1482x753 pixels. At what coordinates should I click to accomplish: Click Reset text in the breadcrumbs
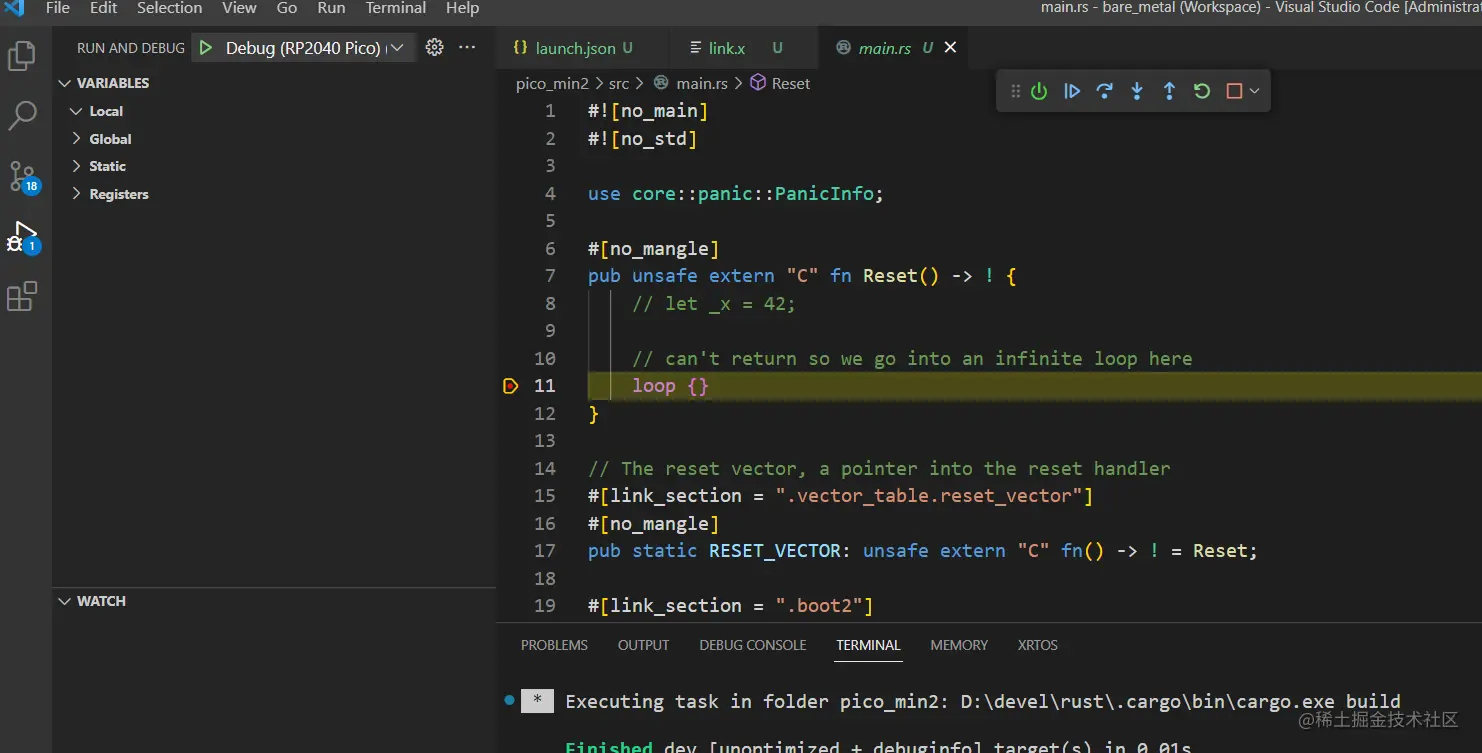tap(791, 83)
